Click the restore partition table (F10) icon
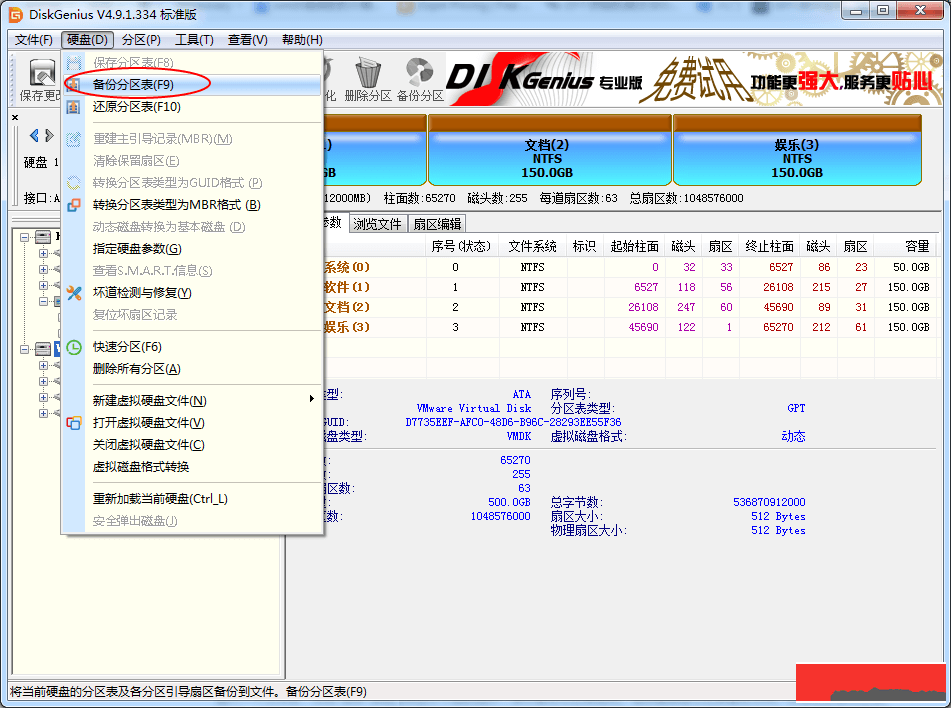Screen dimensions: 951x708 pos(73,107)
